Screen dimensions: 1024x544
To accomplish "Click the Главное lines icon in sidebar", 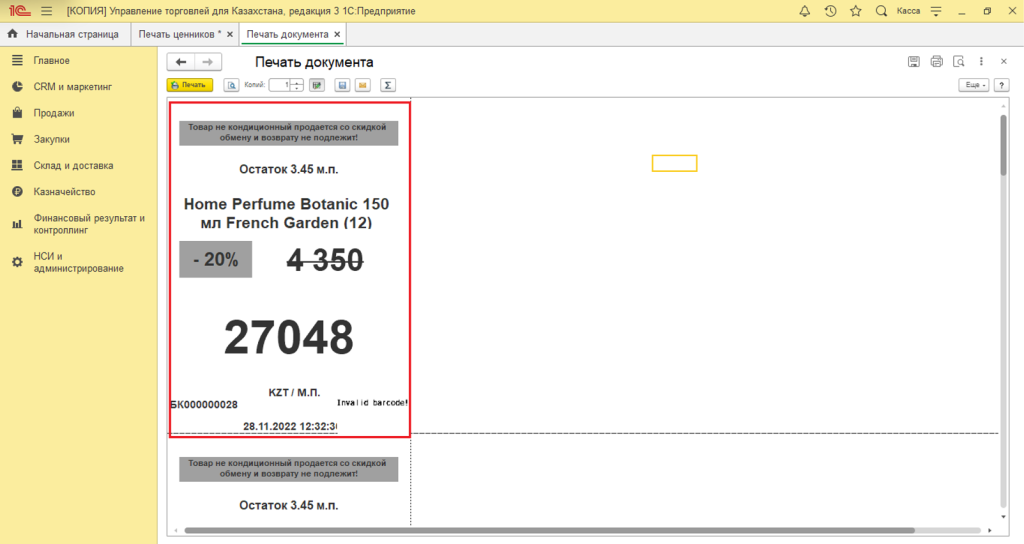I will point(18,60).
